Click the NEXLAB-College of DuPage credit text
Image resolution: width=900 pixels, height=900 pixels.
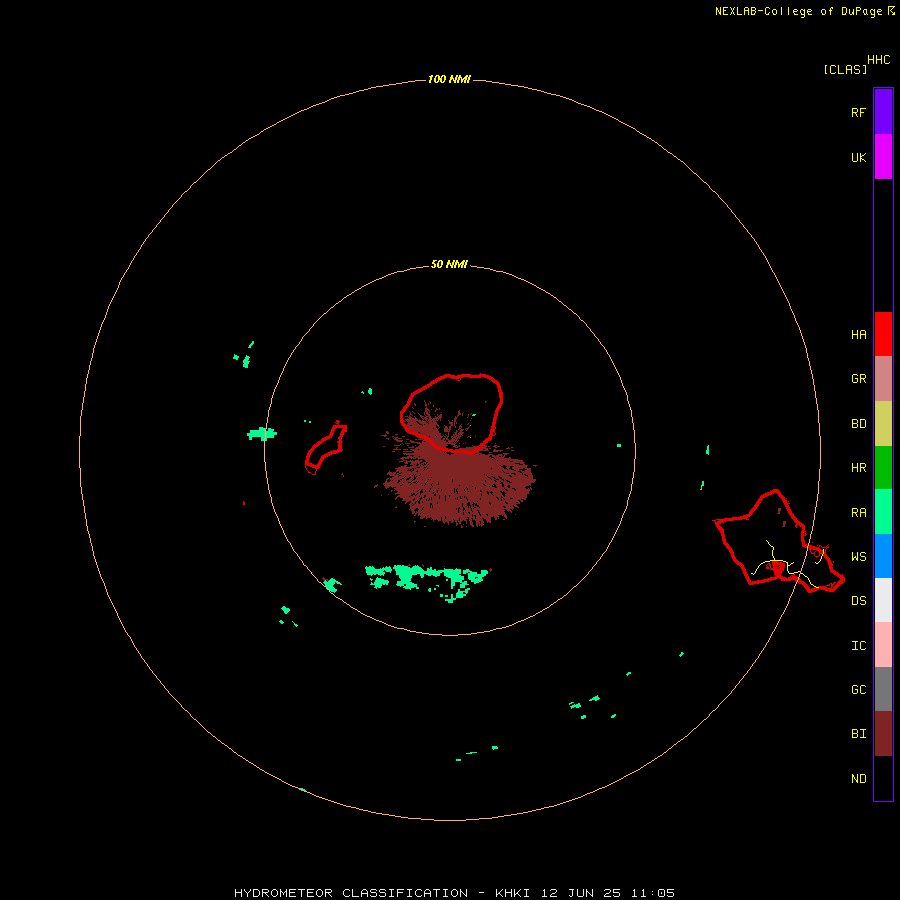[805, 11]
